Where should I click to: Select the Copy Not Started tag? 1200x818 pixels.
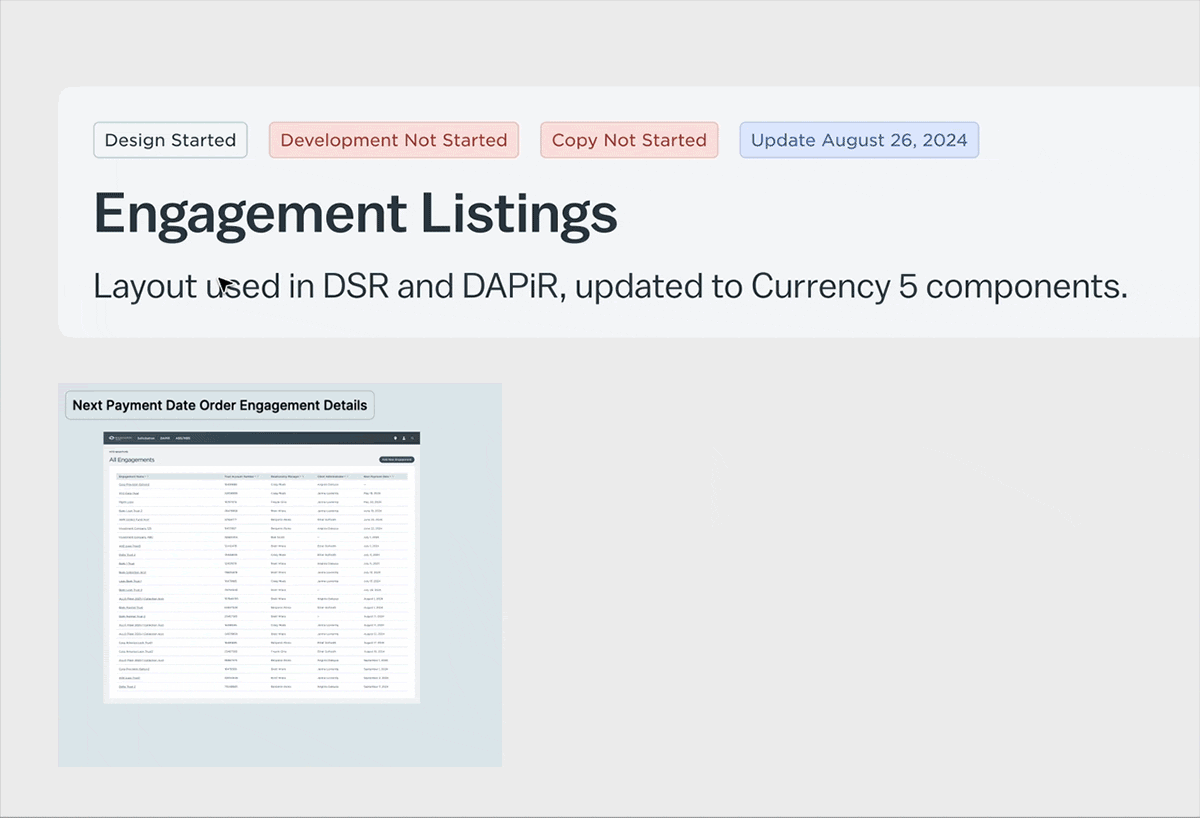629,140
